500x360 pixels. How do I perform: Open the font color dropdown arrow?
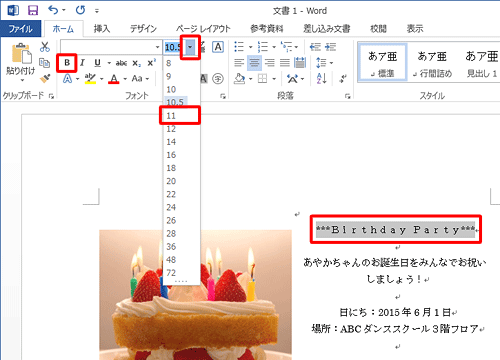125,79
